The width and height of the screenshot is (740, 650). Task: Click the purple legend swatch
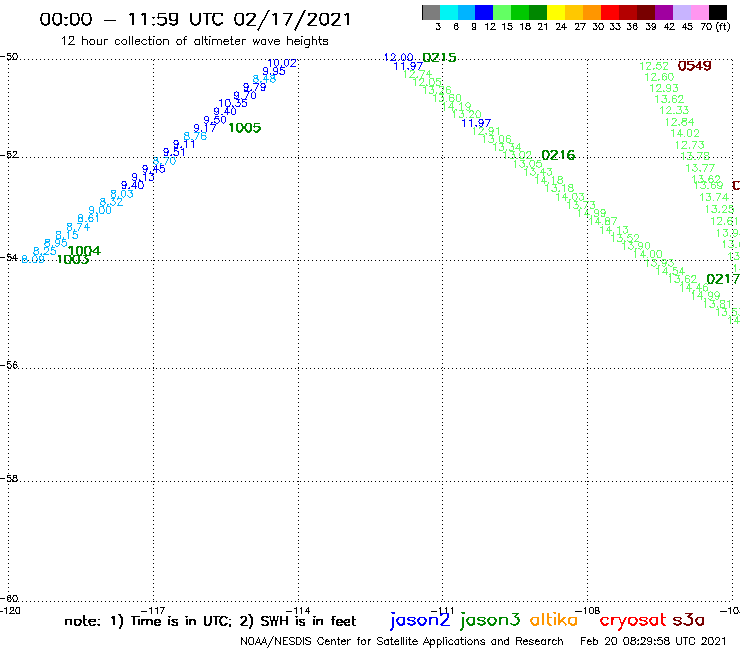[664, 12]
